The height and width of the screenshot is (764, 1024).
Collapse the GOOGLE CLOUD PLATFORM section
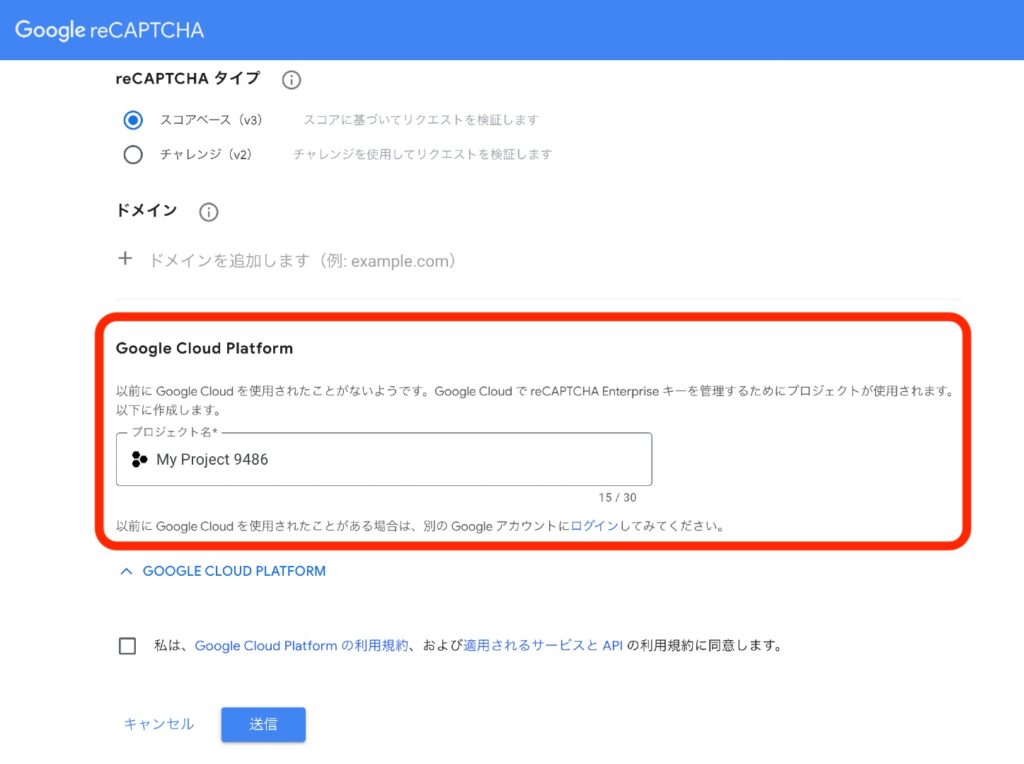(x=223, y=571)
